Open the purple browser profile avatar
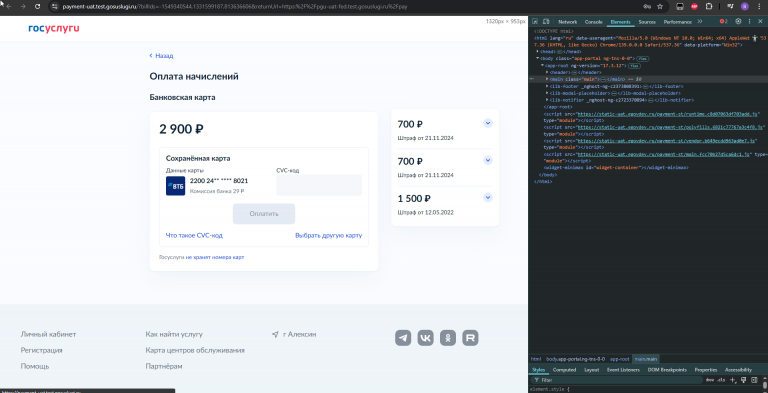 point(744,6)
